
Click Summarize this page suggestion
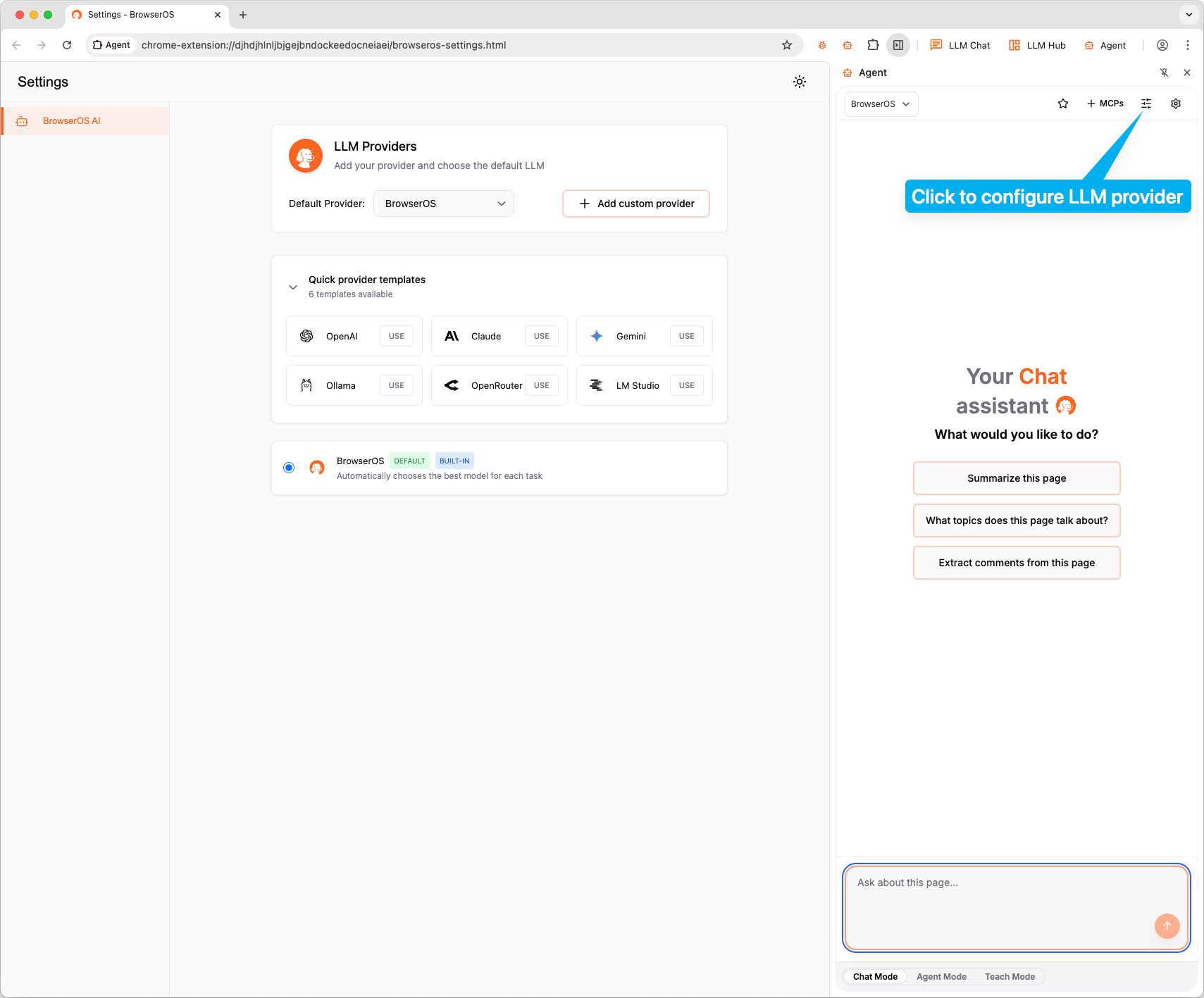[x=1017, y=478]
